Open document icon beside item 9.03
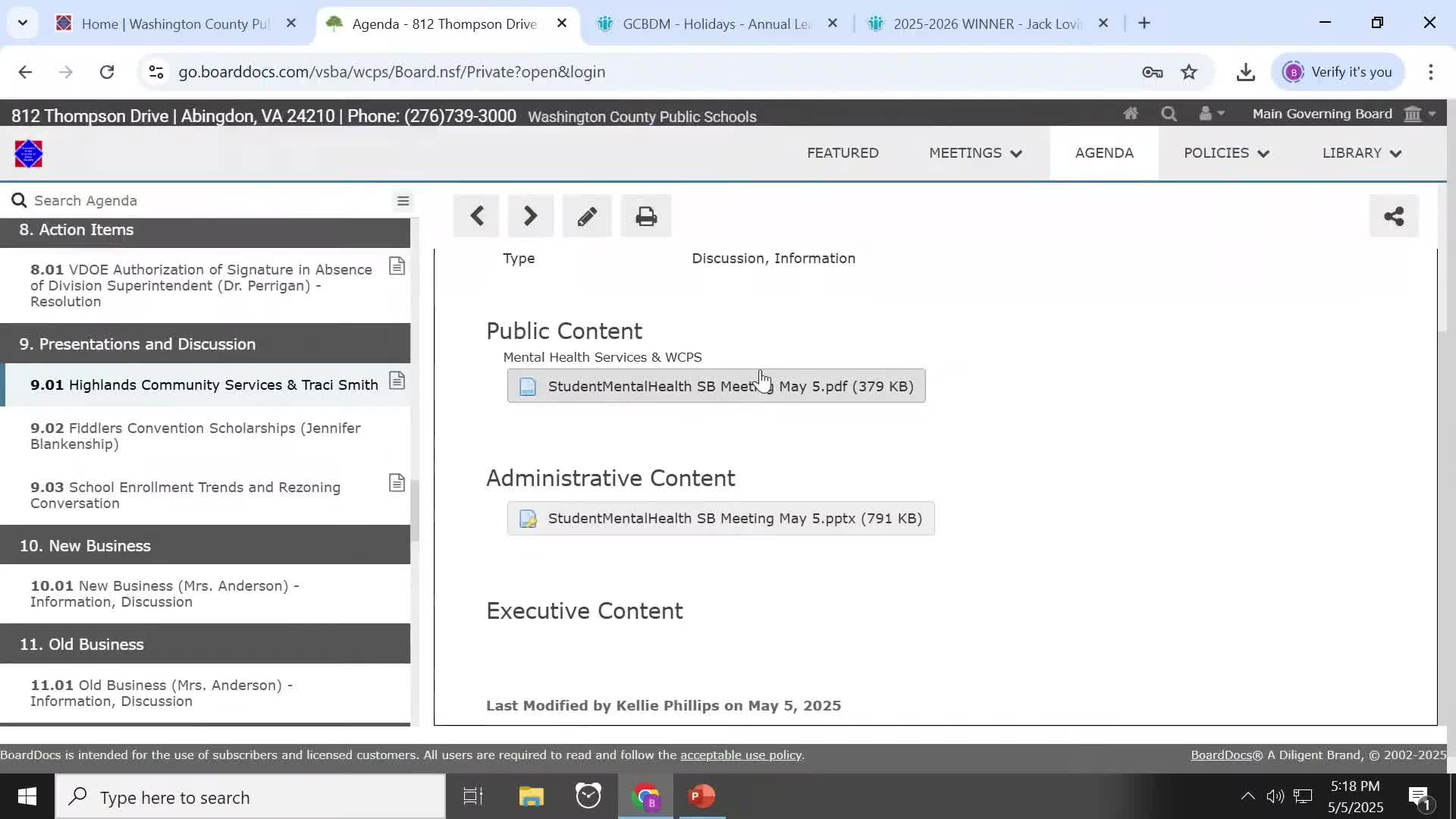 (x=397, y=483)
